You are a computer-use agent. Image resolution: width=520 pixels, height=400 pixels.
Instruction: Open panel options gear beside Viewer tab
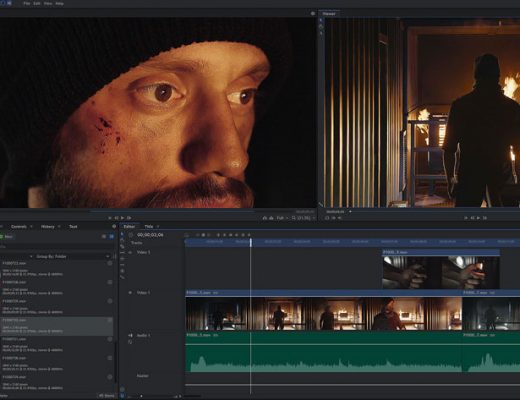tap(313, 14)
